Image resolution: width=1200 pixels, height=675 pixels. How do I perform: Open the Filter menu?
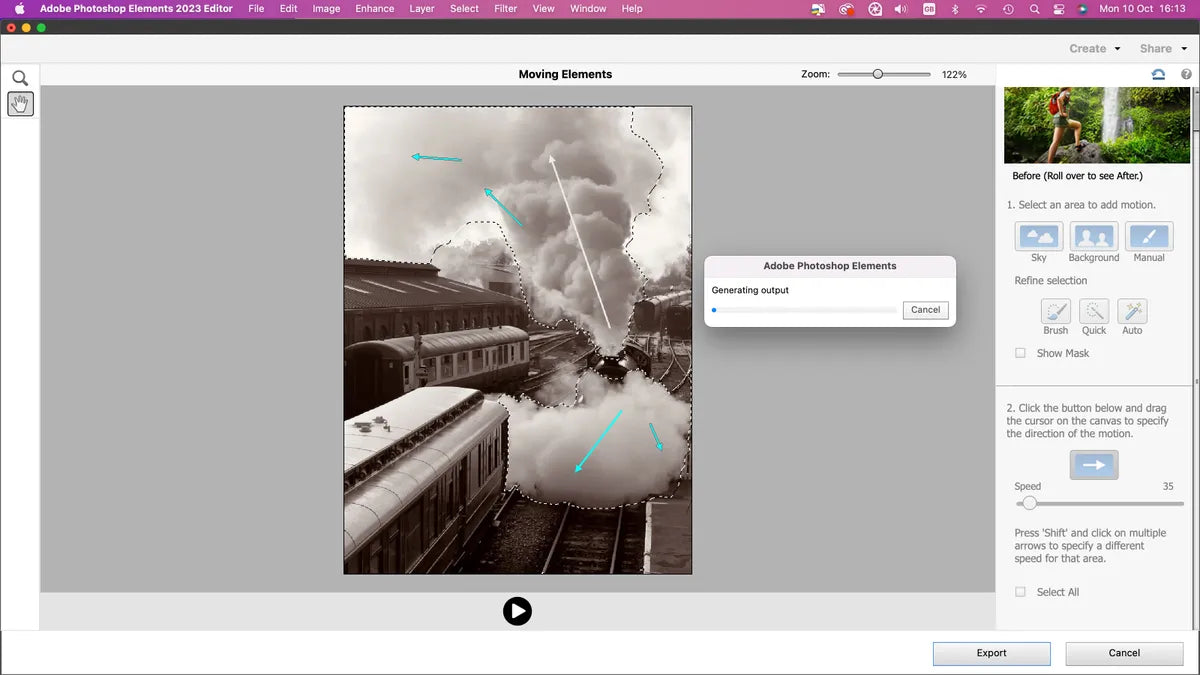[x=505, y=9]
